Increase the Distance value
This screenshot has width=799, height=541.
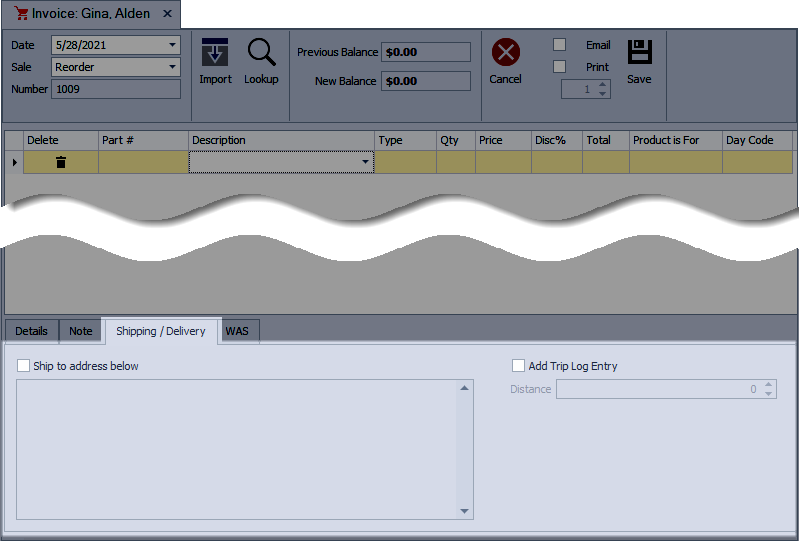click(x=768, y=384)
